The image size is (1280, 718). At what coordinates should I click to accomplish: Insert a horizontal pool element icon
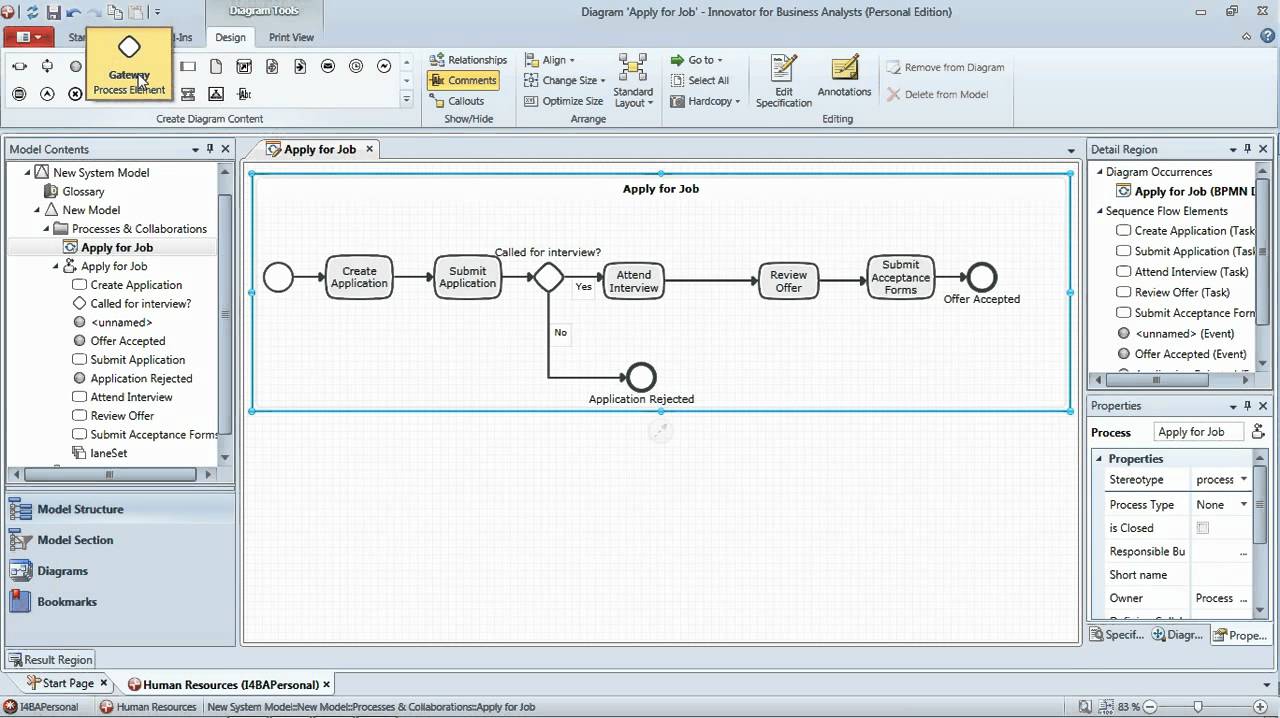coord(19,66)
